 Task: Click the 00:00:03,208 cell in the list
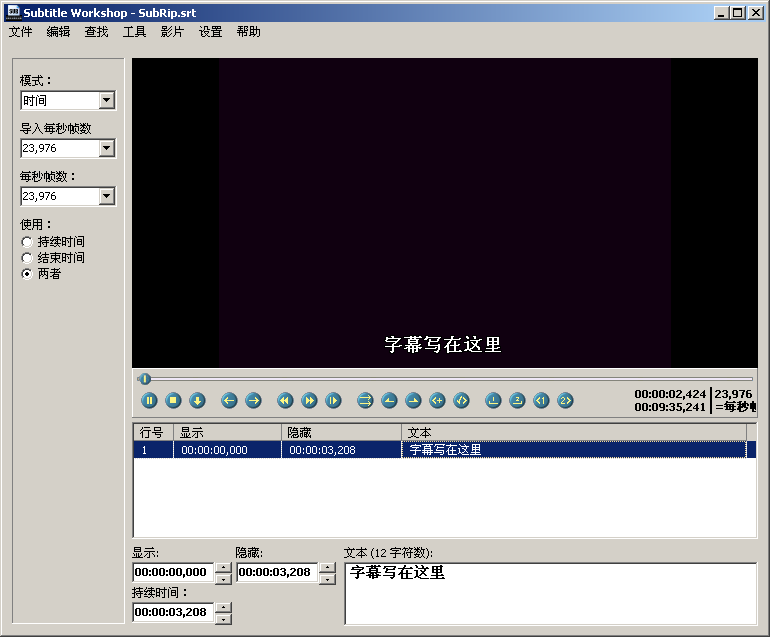click(341, 450)
